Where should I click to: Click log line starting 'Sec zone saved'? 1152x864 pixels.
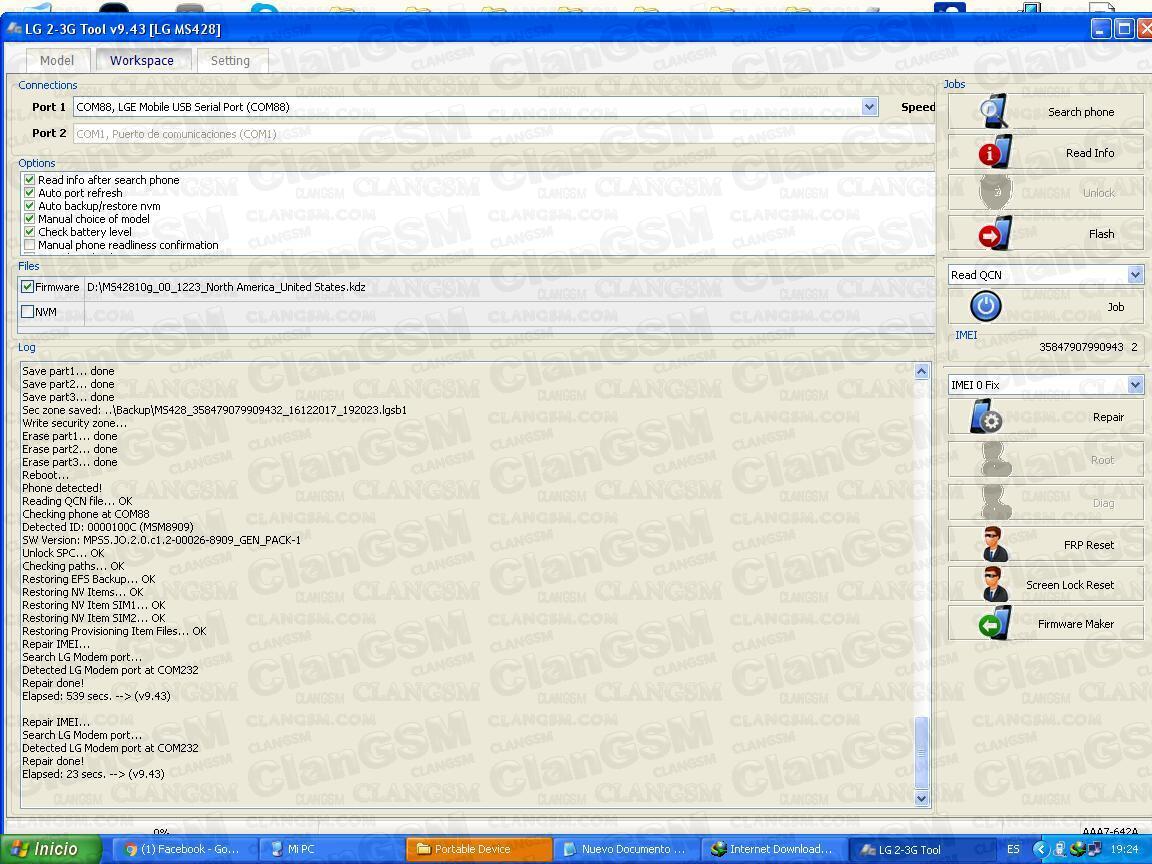coord(215,410)
